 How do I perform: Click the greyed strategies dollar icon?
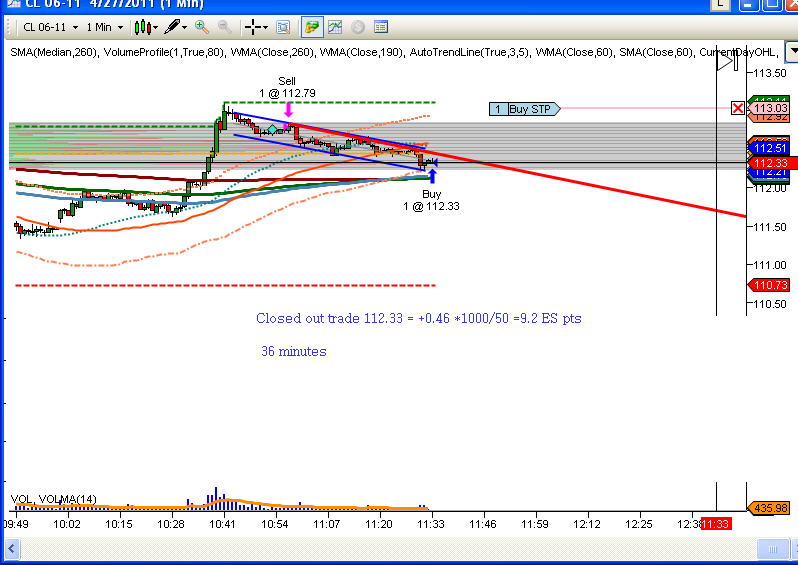[x=358, y=27]
